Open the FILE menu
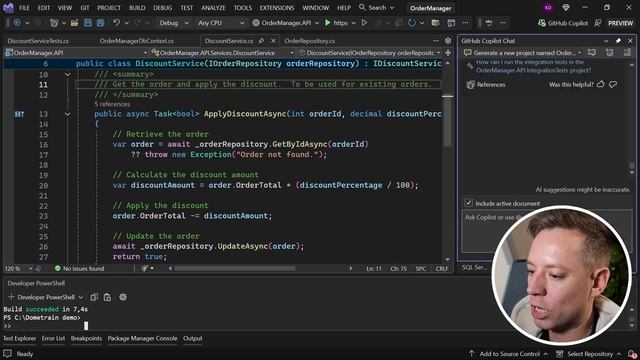 24,8
